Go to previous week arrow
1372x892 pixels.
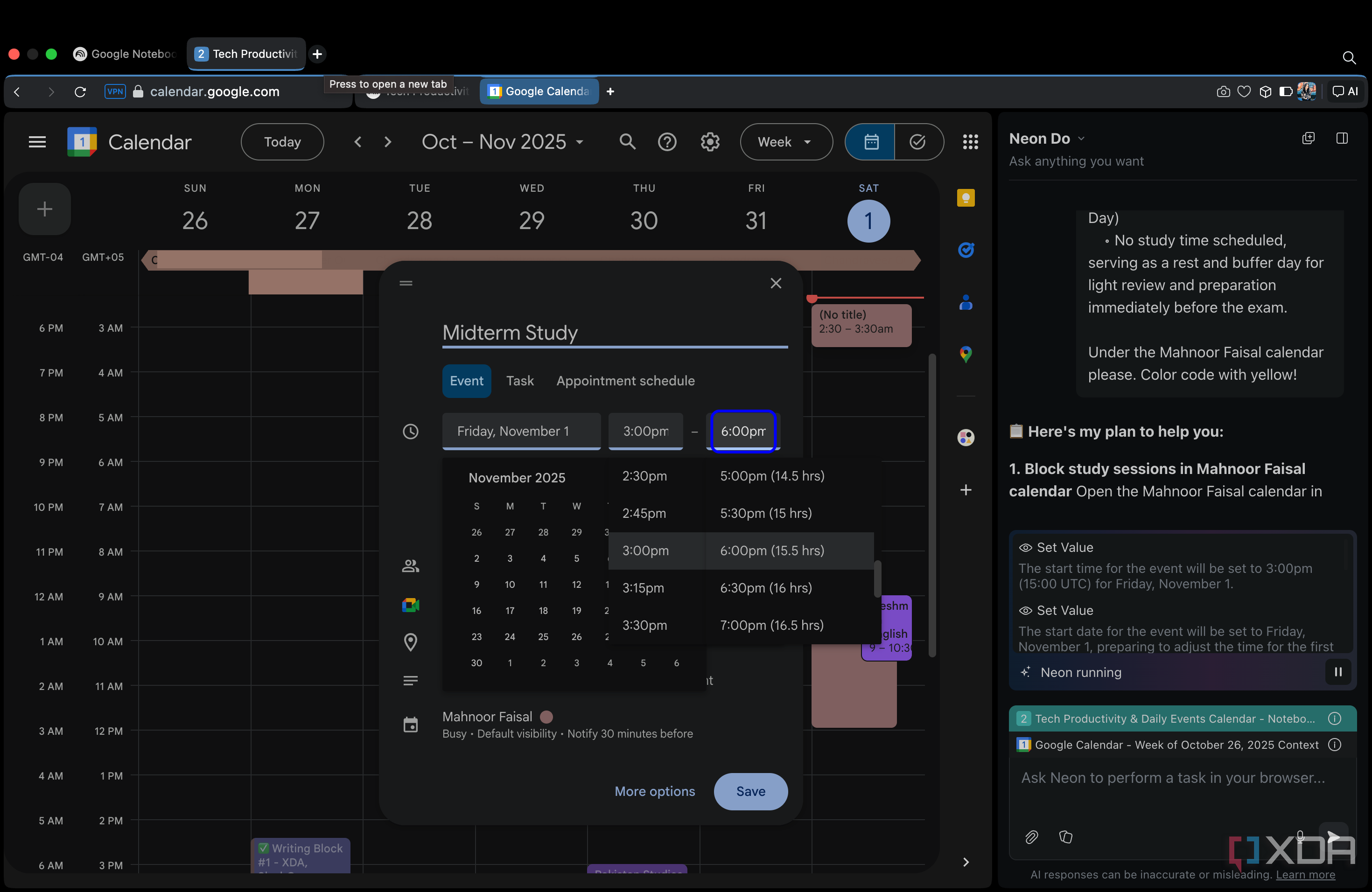pos(358,142)
